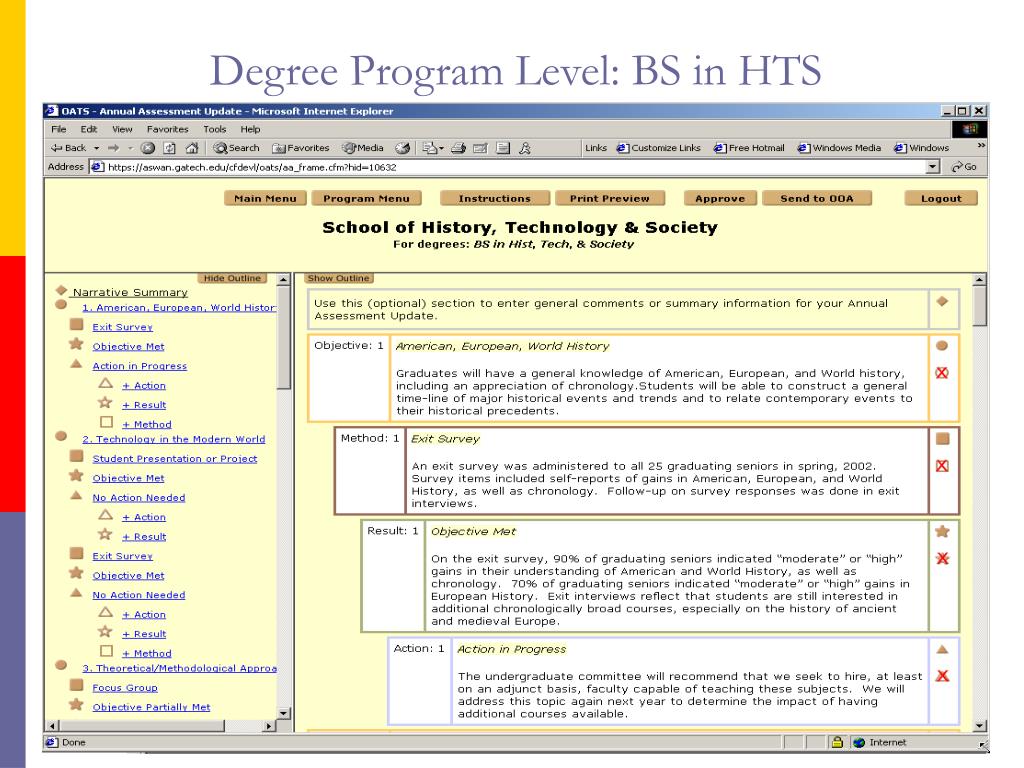Image resolution: width=1024 pixels, height=768 pixels.
Task: Open 2. Technology in the Modern World link
Action: [x=174, y=440]
